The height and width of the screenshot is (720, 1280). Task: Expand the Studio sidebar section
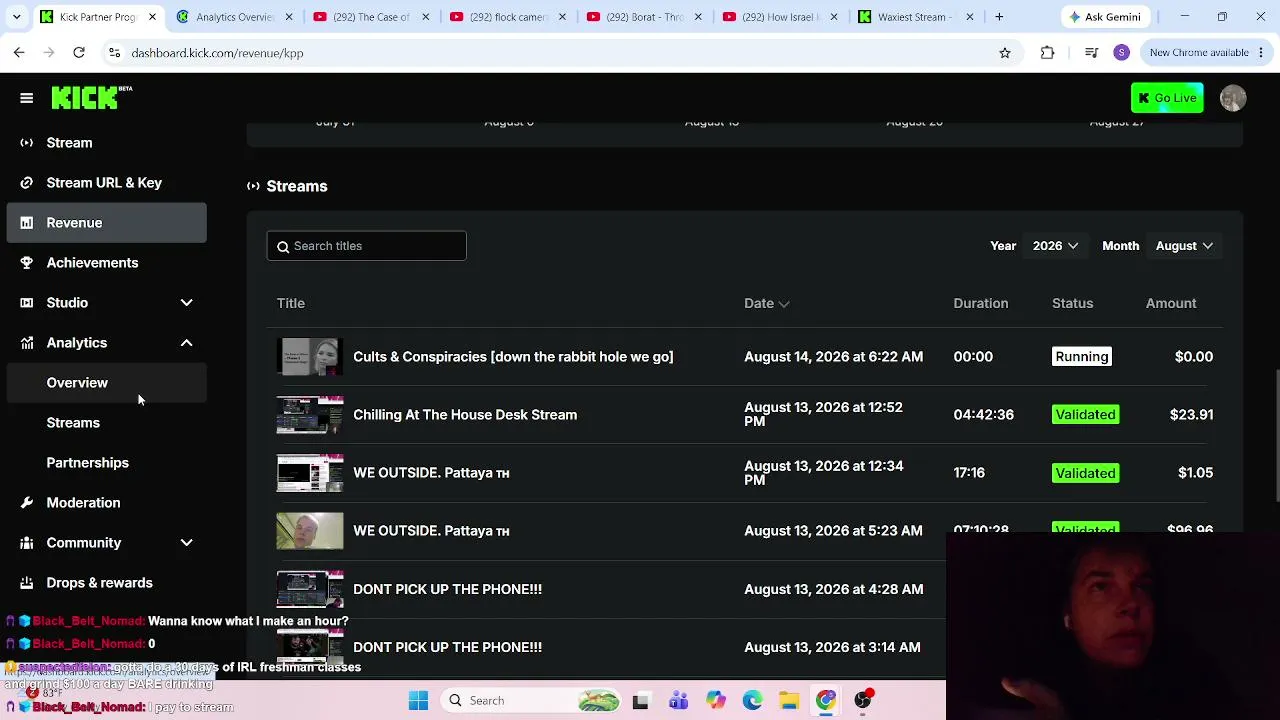(x=186, y=303)
